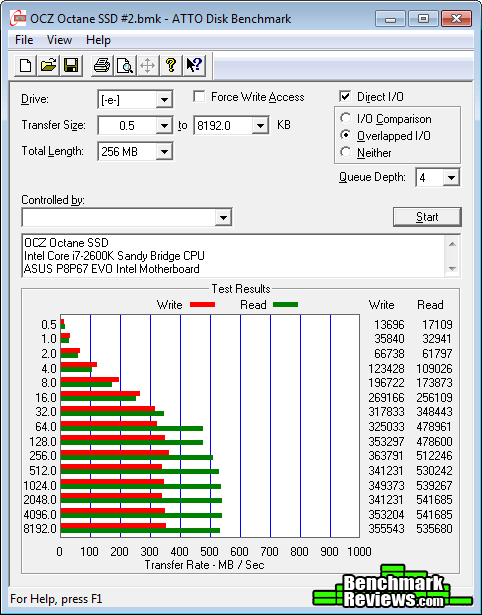Click the move arrows toolbar icon
Viewport: 482px width, 615px height.
[147, 65]
